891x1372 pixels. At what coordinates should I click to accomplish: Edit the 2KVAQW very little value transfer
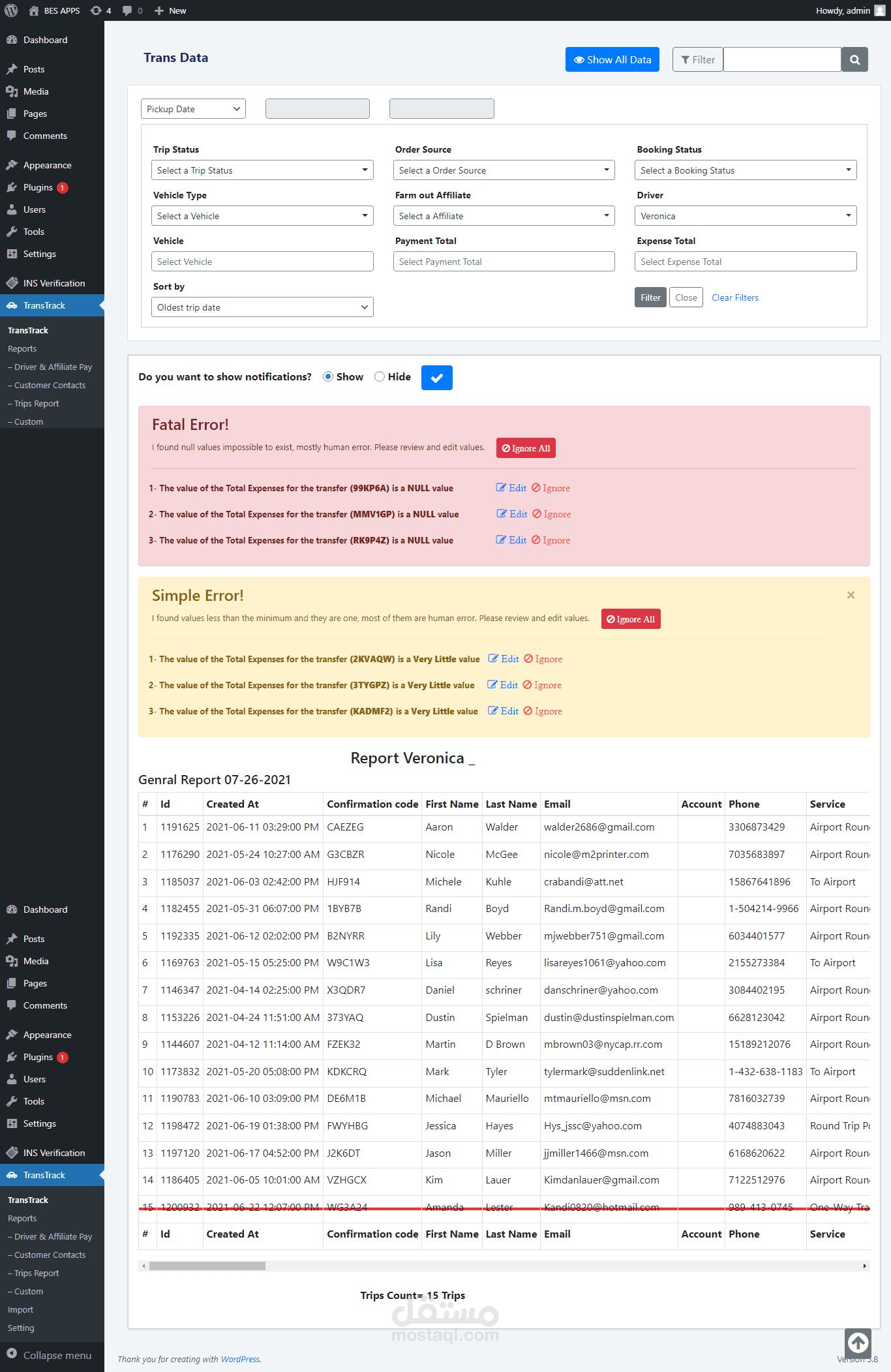tap(504, 659)
